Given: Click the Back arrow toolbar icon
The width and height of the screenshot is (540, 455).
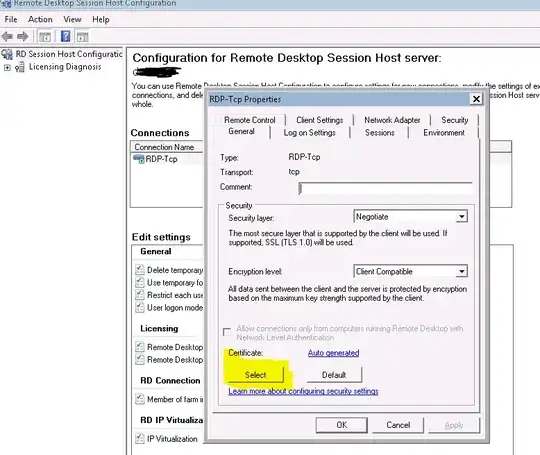Looking at the screenshot, I should pyautogui.click(x=7, y=36).
